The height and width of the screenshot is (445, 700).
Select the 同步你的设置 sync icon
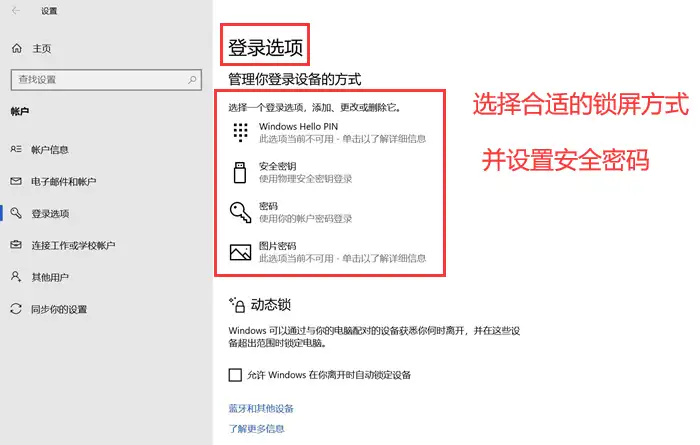[x=16, y=309]
